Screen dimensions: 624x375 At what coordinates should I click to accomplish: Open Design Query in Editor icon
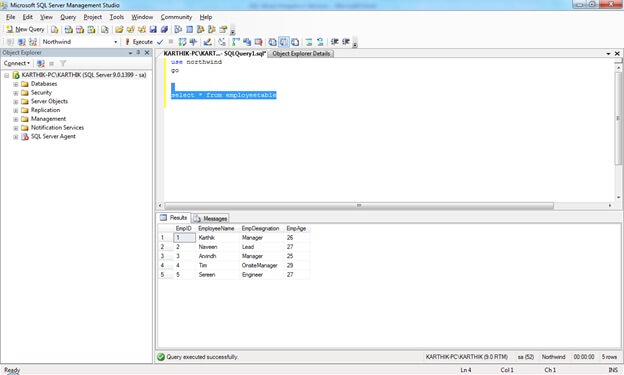pos(207,42)
